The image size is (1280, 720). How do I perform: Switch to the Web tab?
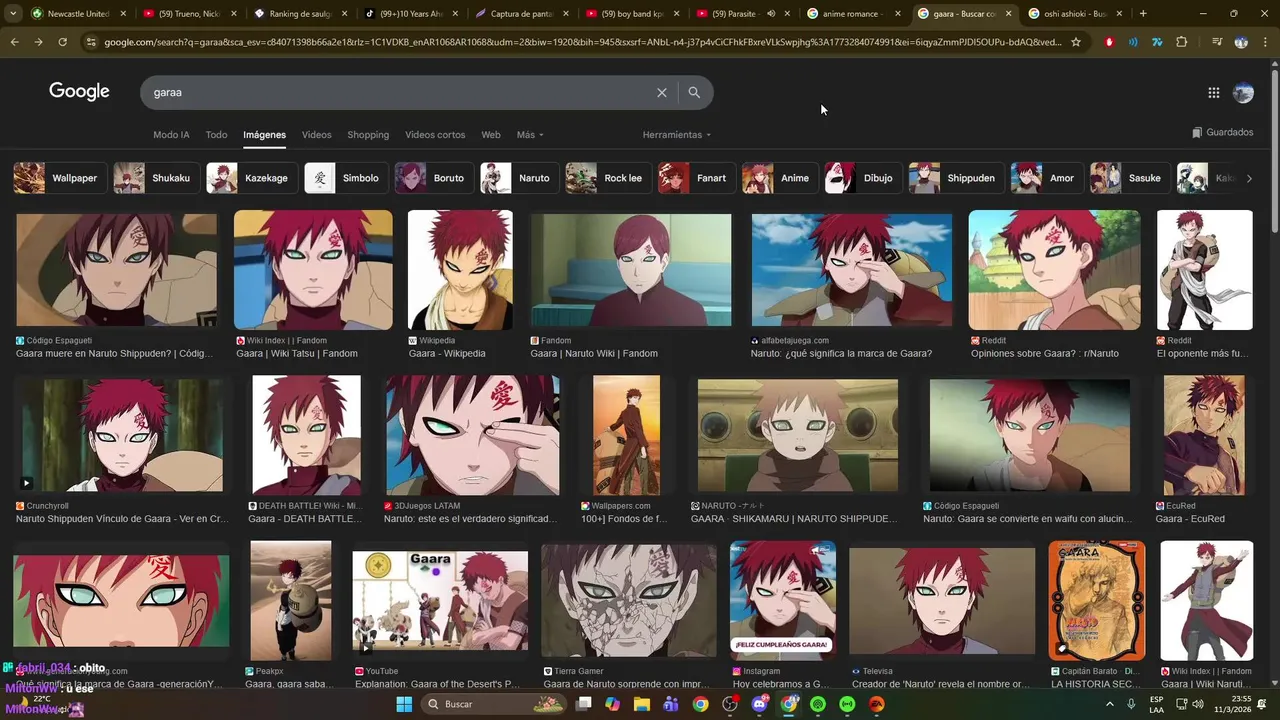tap(491, 135)
